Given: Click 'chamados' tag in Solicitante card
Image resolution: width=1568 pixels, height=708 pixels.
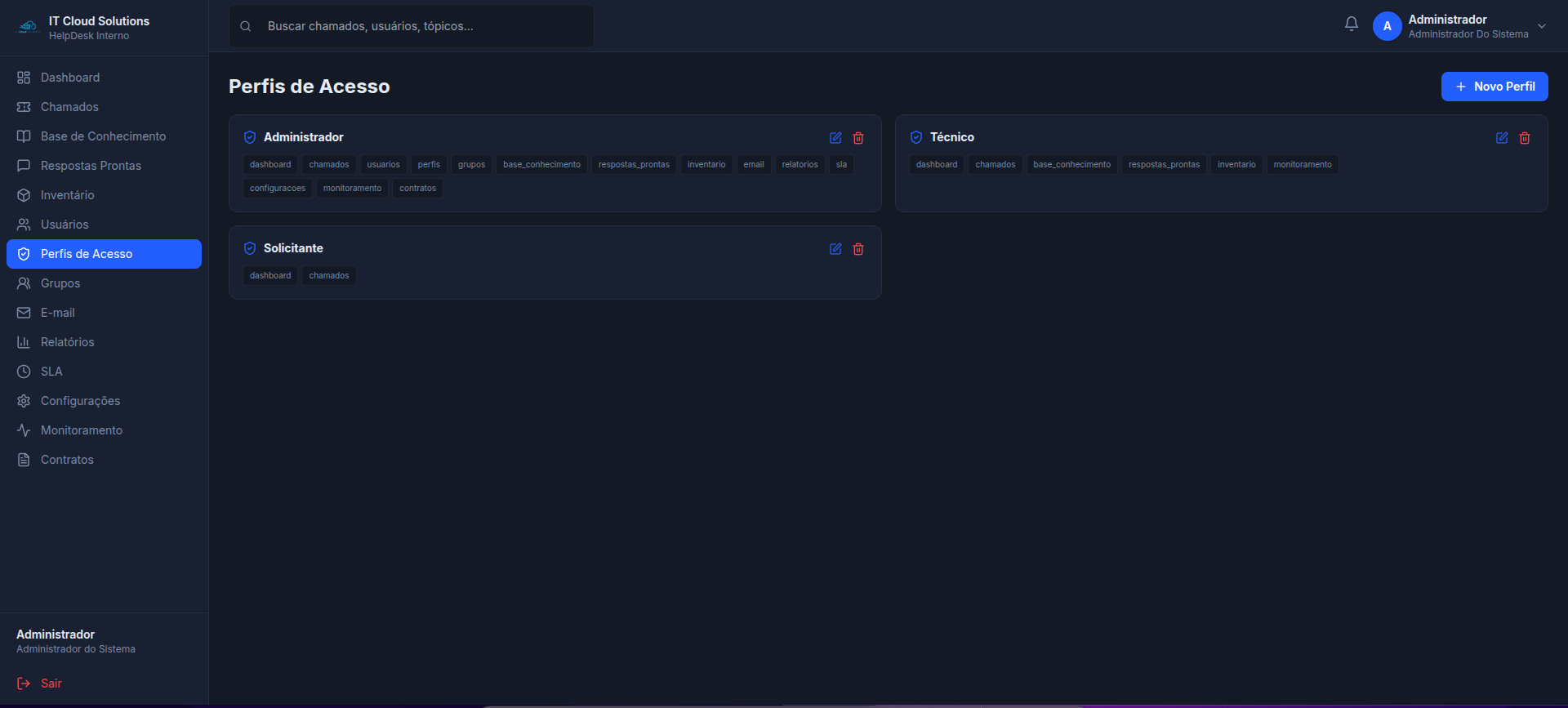Looking at the screenshot, I should [329, 275].
